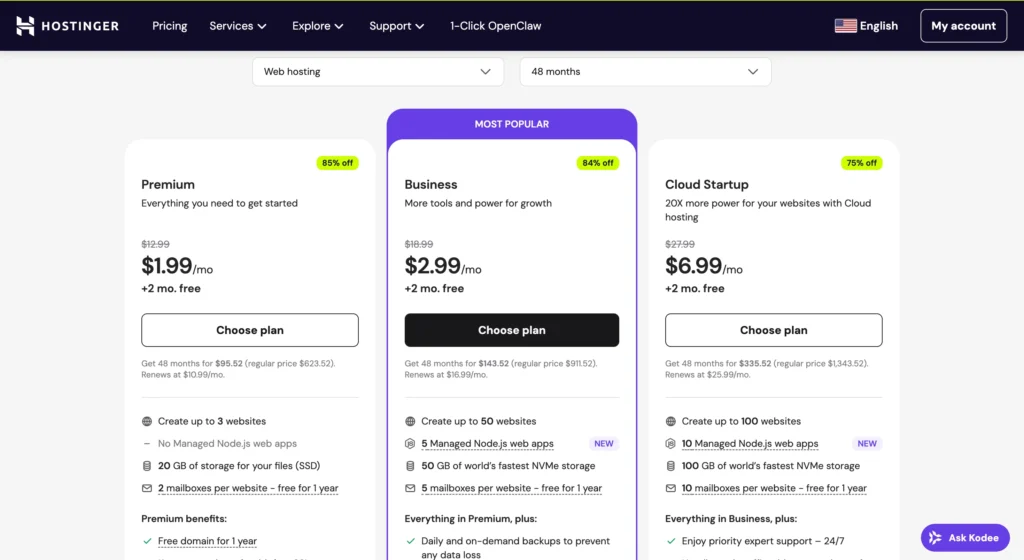
Task: Open the English language selector
Action: 866,26
